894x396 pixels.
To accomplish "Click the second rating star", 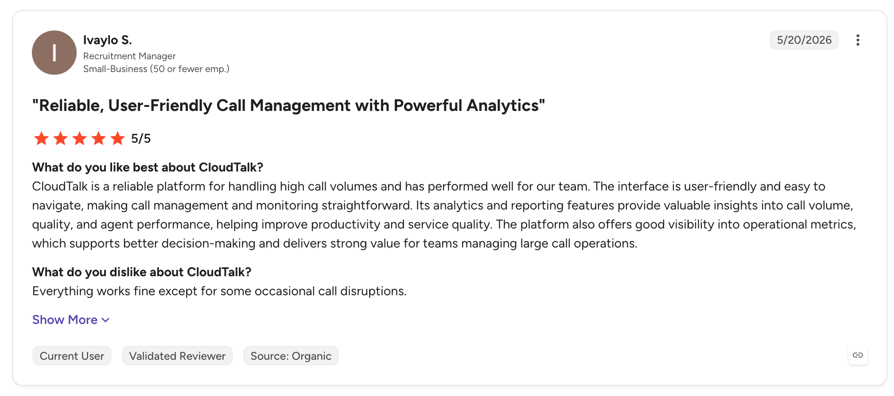I will (x=60, y=138).
